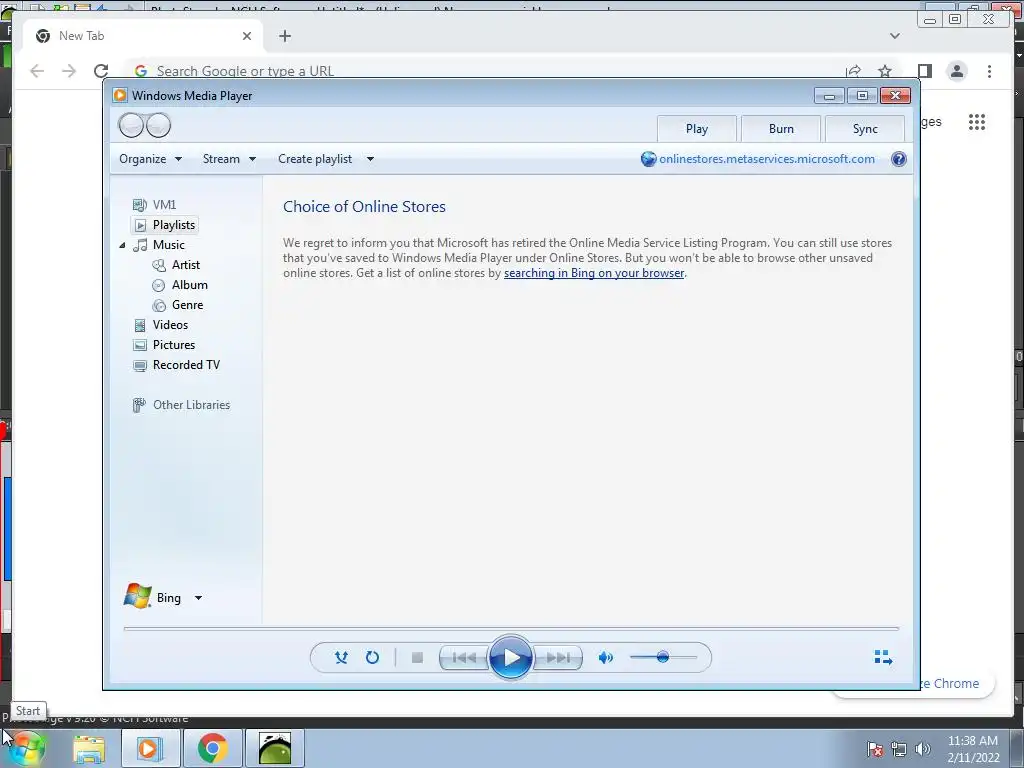Click the onlinestores.metaservices.microsoft.com link
The height and width of the screenshot is (768, 1024).
click(767, 159)
